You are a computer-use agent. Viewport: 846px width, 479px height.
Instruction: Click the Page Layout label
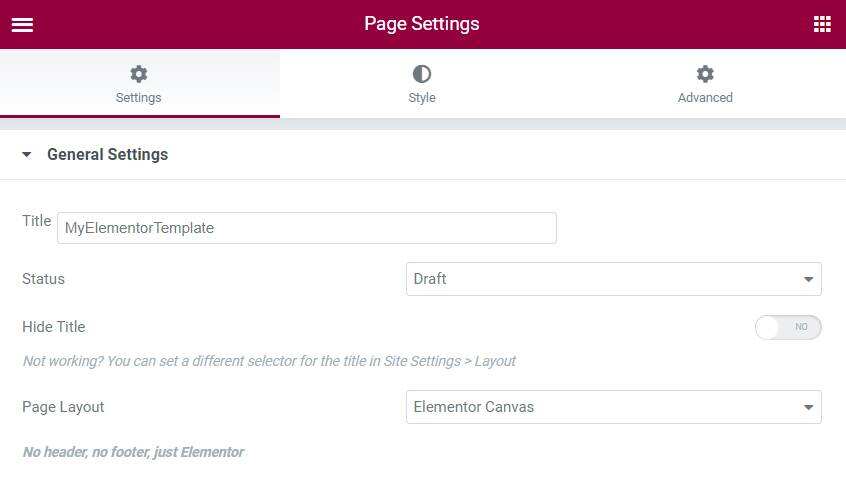pos(63,407)
